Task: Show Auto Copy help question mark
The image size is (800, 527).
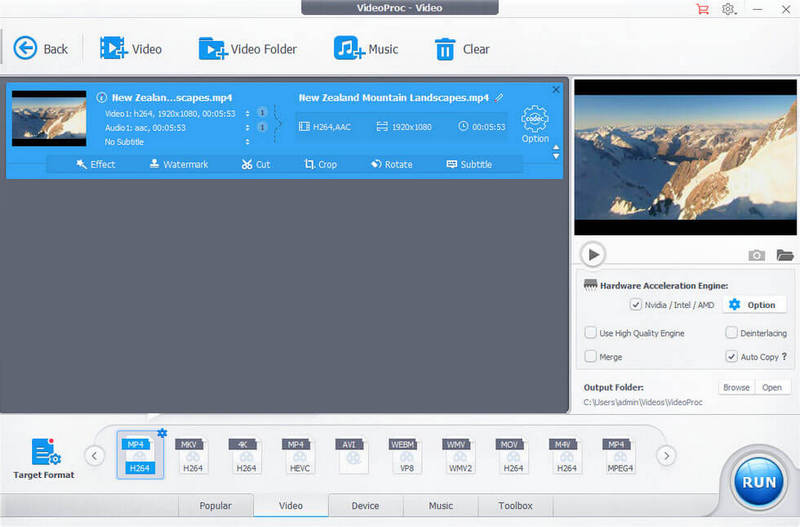Action: (784, 356)
